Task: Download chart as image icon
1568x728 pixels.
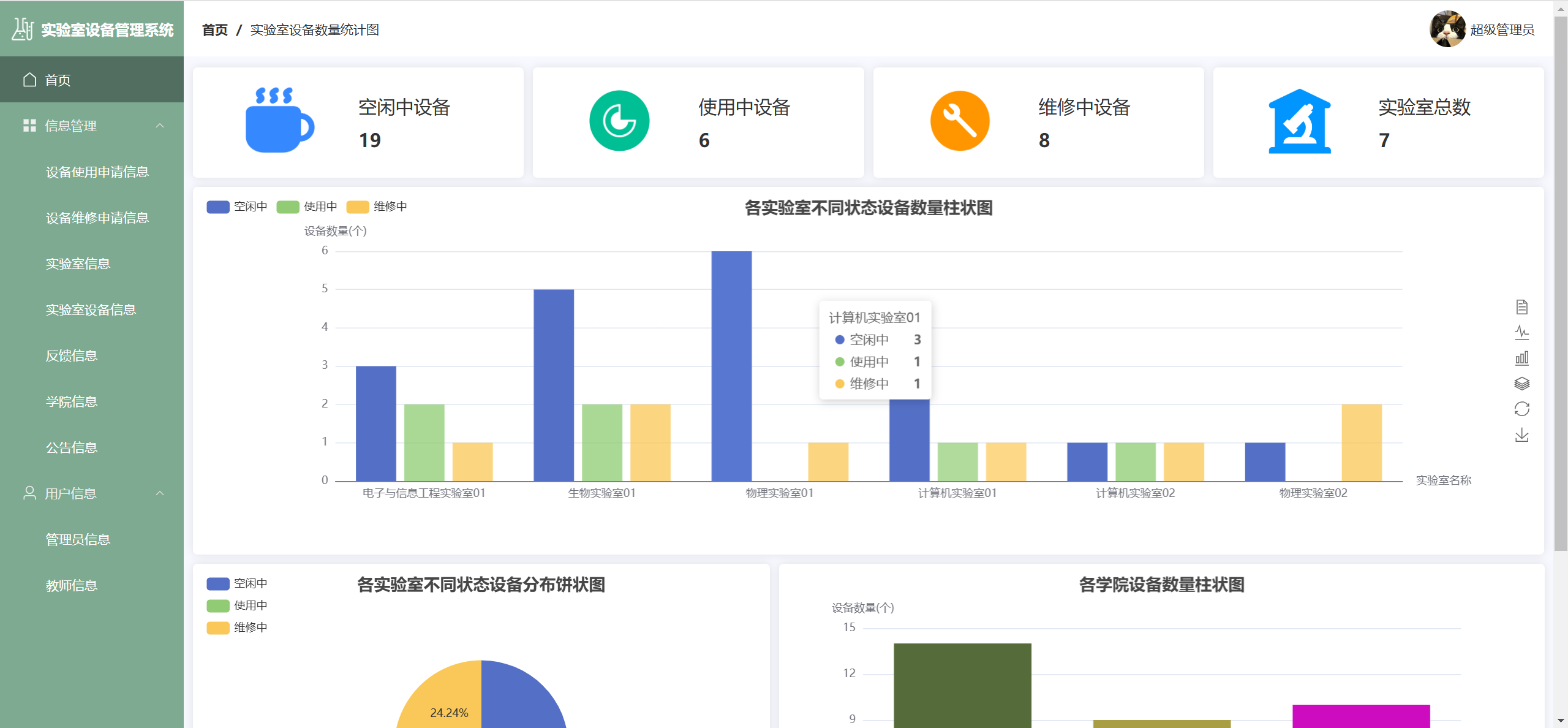Action: tap(1521, 435)
